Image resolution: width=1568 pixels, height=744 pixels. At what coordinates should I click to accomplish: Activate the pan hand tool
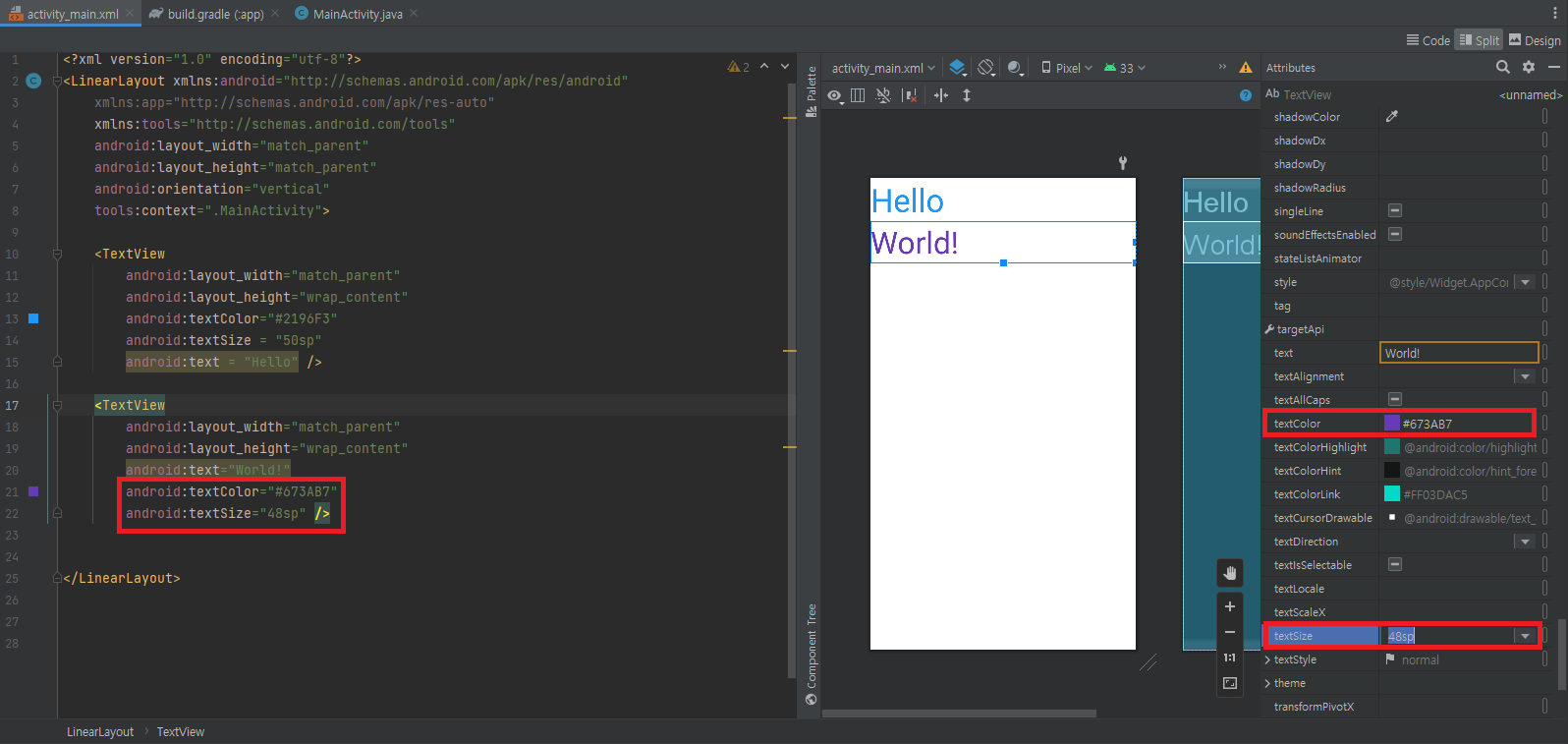[1230, 573]
